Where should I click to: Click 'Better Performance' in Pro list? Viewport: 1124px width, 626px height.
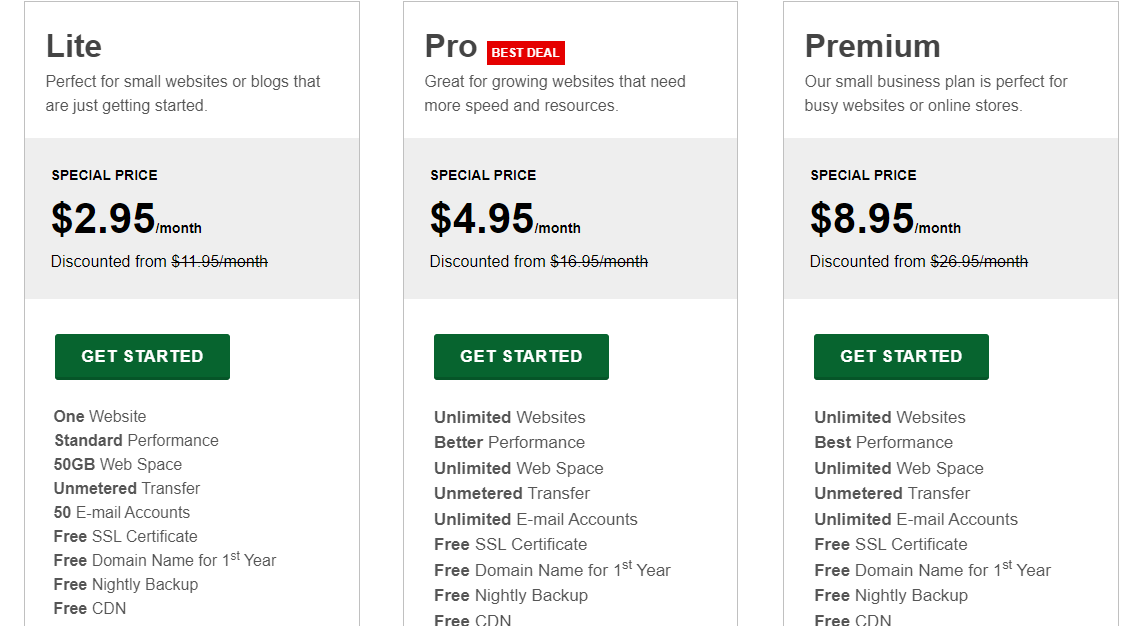[x=510, y=442]
